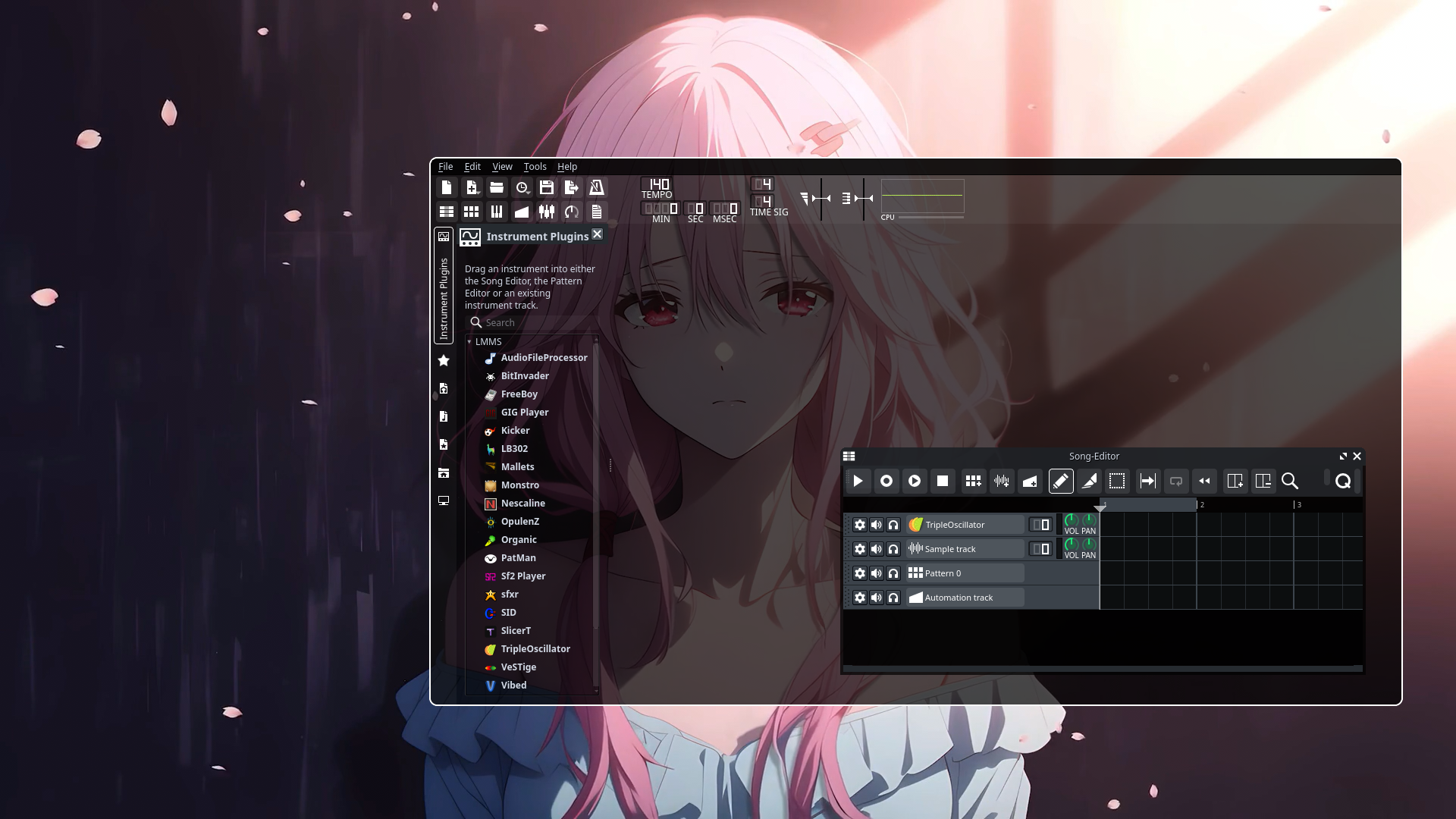Select the Kicker instrument plugin
This screenshot has width=1456, height=819.
click(515, 431)
